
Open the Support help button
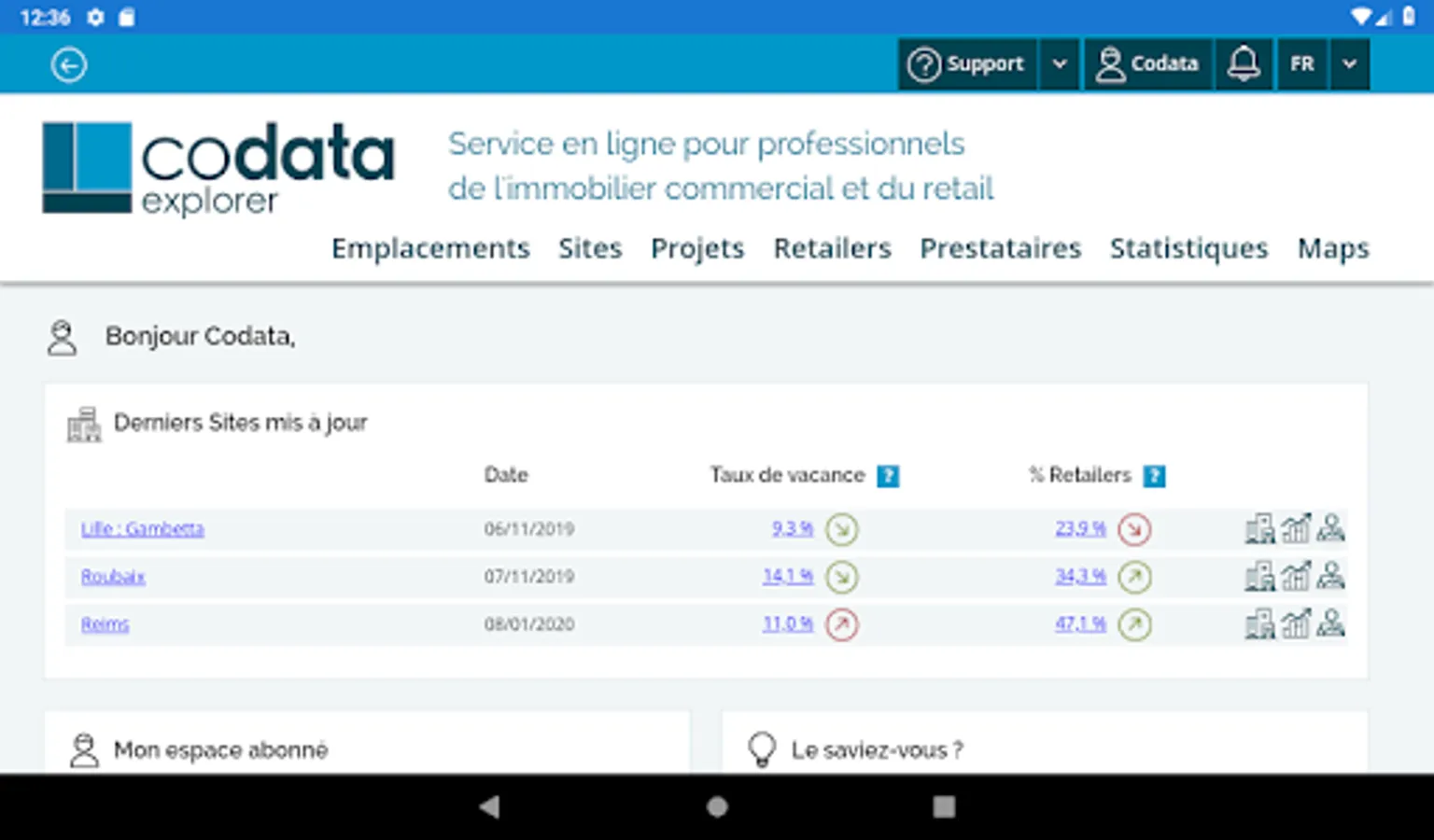[x=967, y=63]
